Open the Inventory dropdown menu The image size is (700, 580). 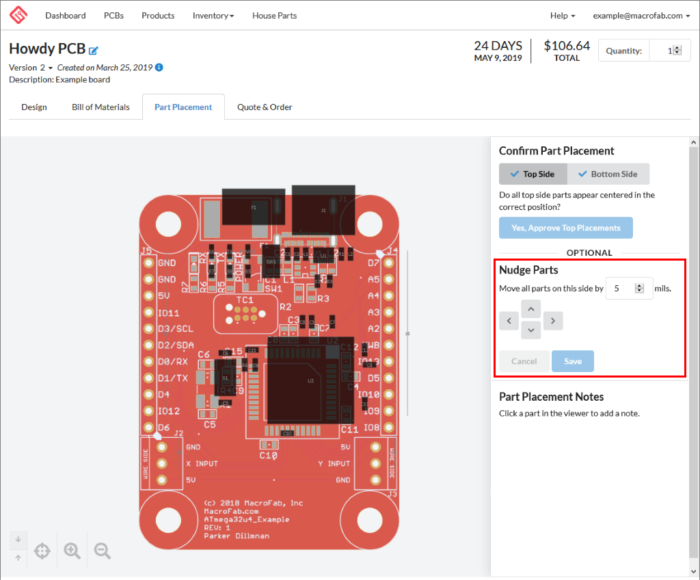213,16
